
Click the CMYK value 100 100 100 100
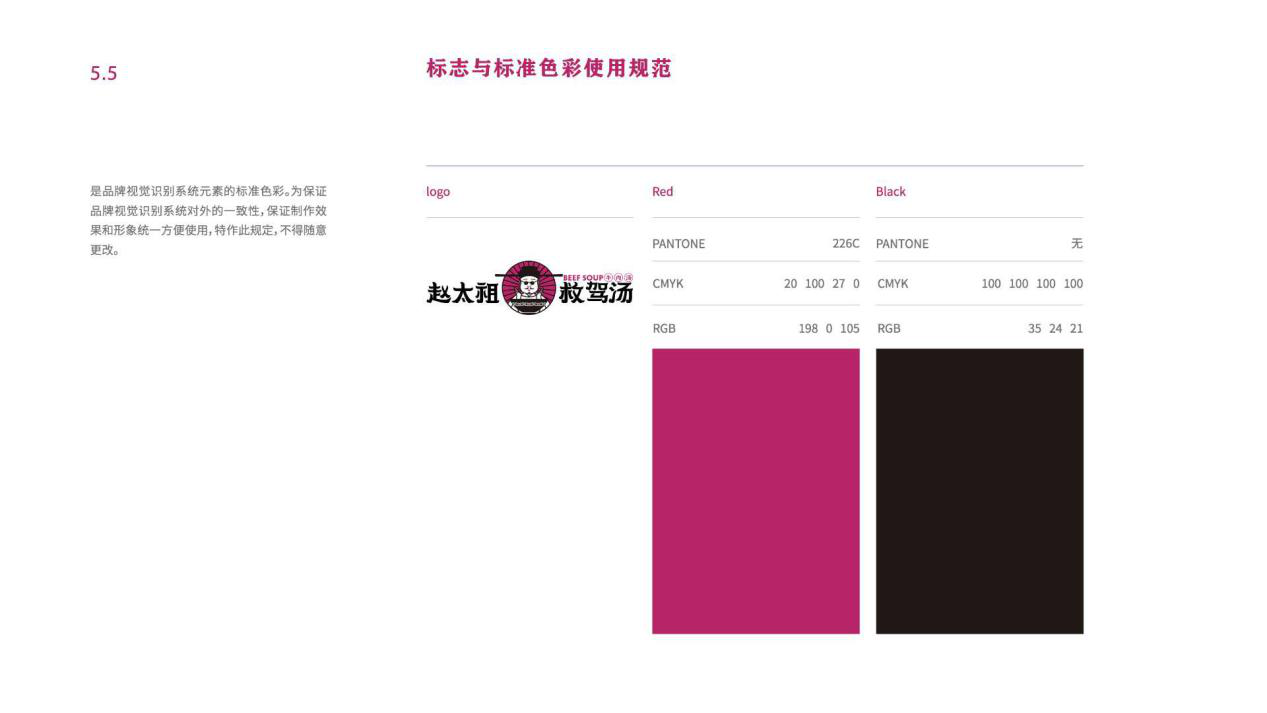coord(1031,284)
